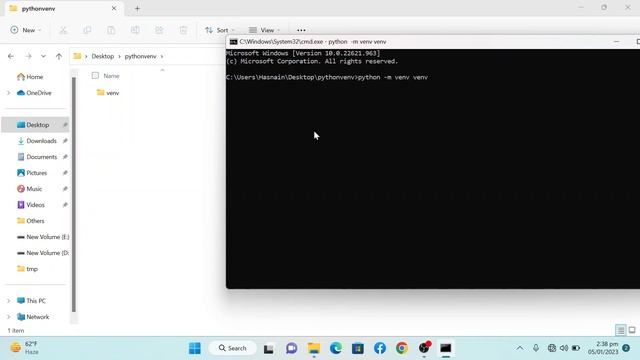Select the venv folder
Image resolution: width=640 pixels, height=360 pixels.
(108, 93)
